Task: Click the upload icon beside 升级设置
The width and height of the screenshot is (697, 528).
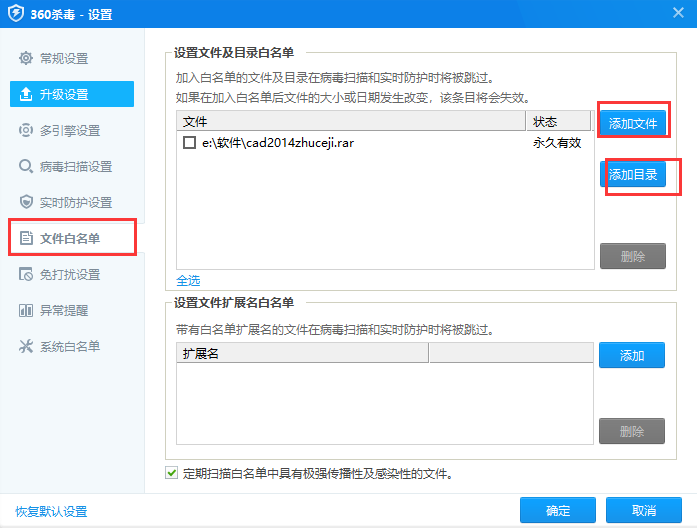Action: [x=26, y=95]
